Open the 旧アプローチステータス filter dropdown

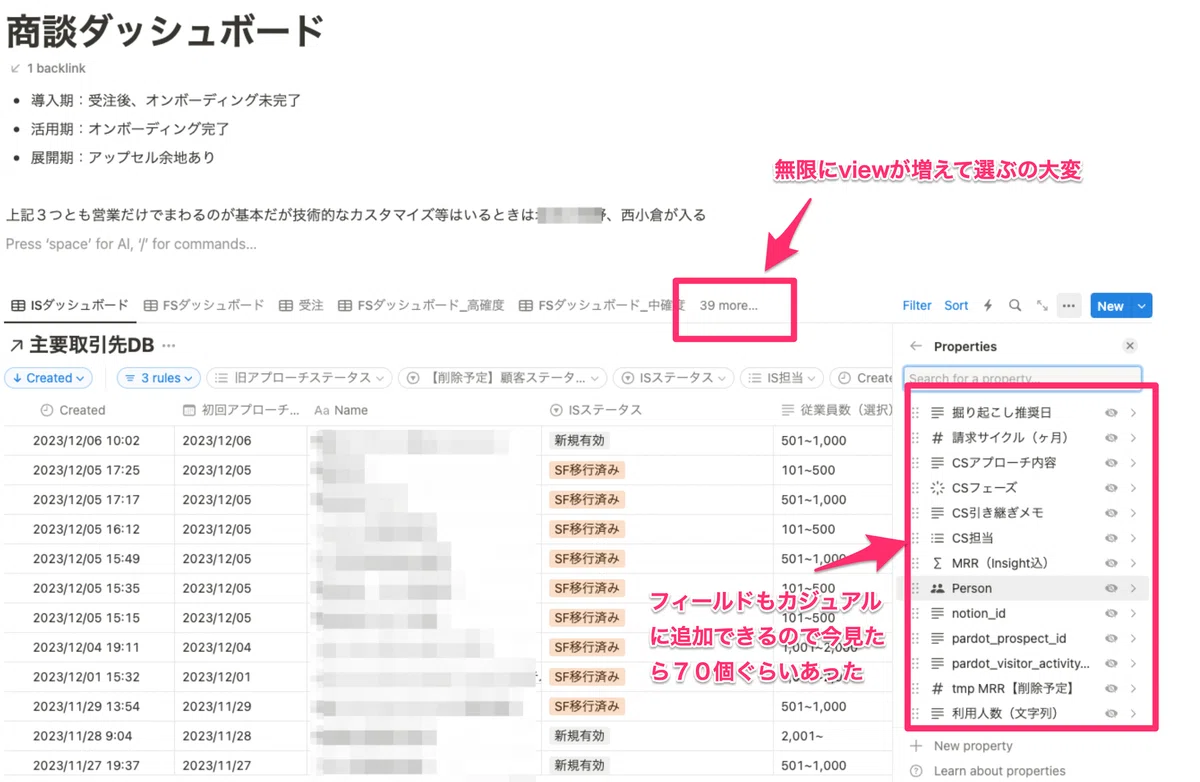(x=301, y=378)
